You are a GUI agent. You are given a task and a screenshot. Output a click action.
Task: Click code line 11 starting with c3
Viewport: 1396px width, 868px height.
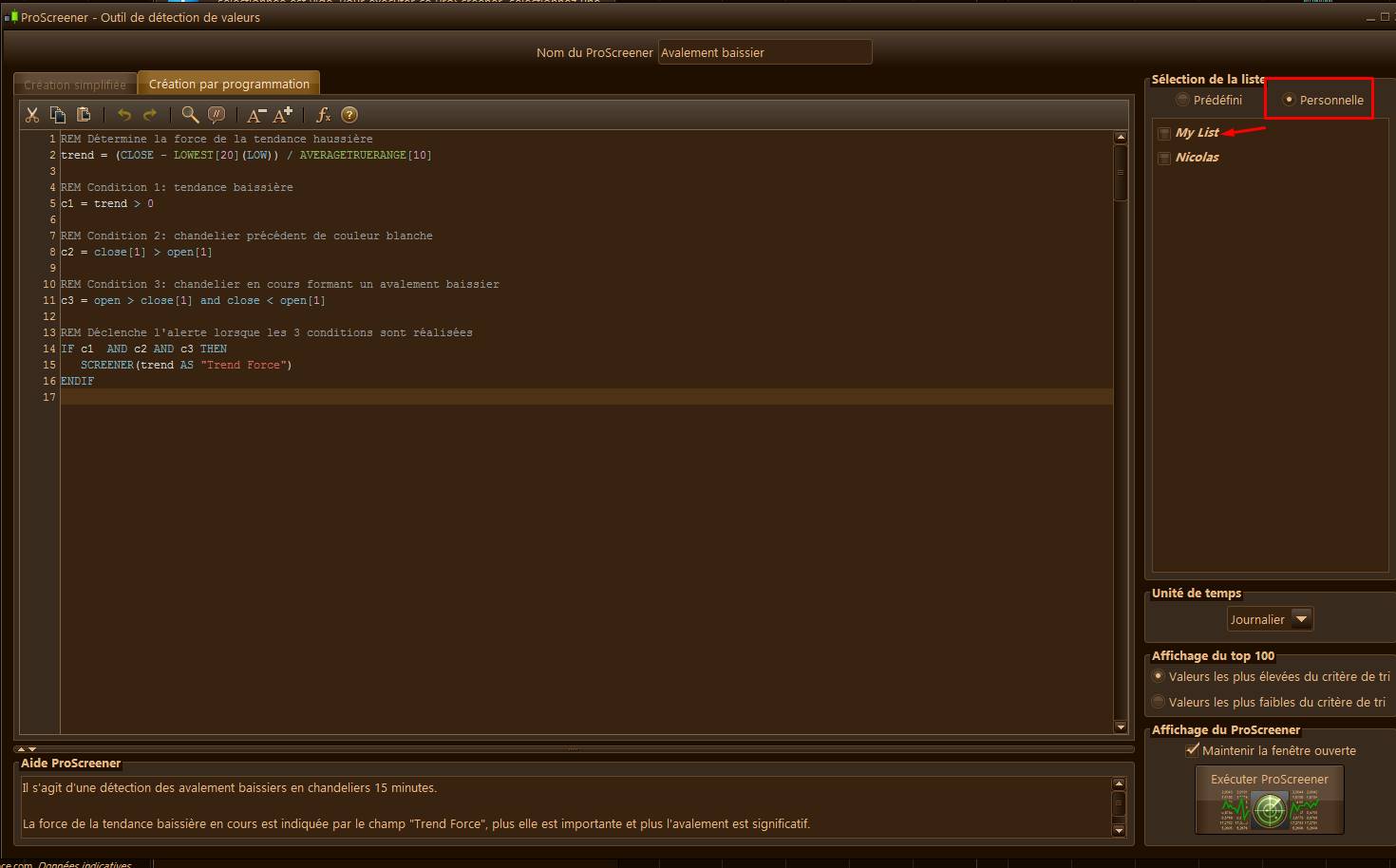[193, 300]
